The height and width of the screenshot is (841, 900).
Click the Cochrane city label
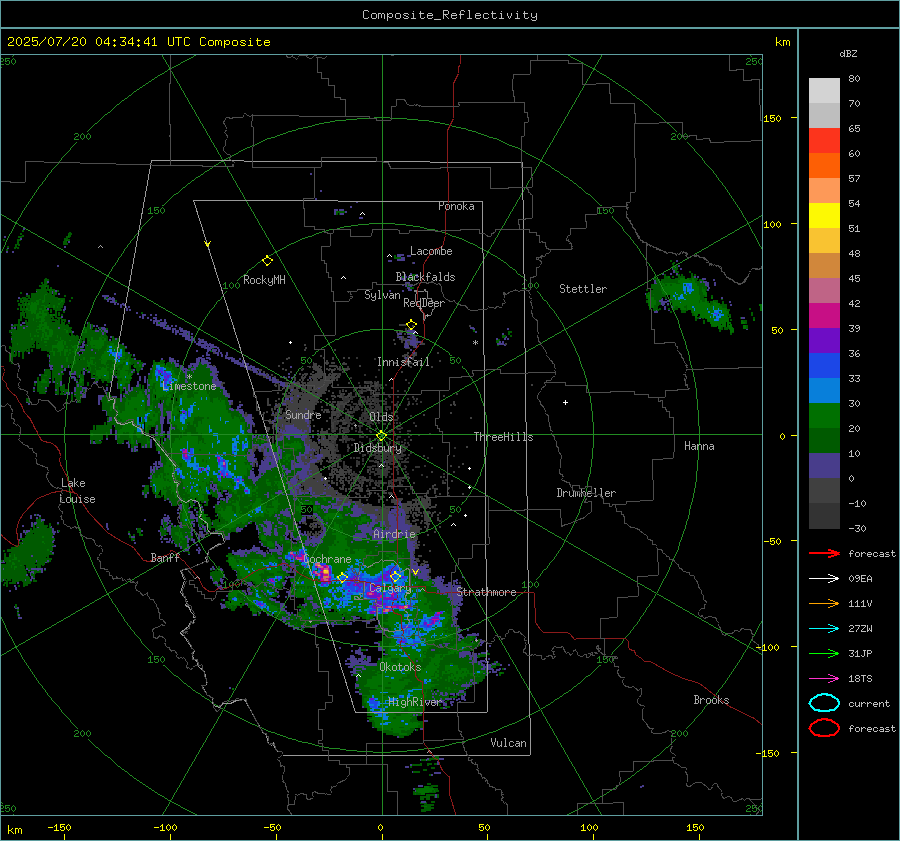[327, 559]
